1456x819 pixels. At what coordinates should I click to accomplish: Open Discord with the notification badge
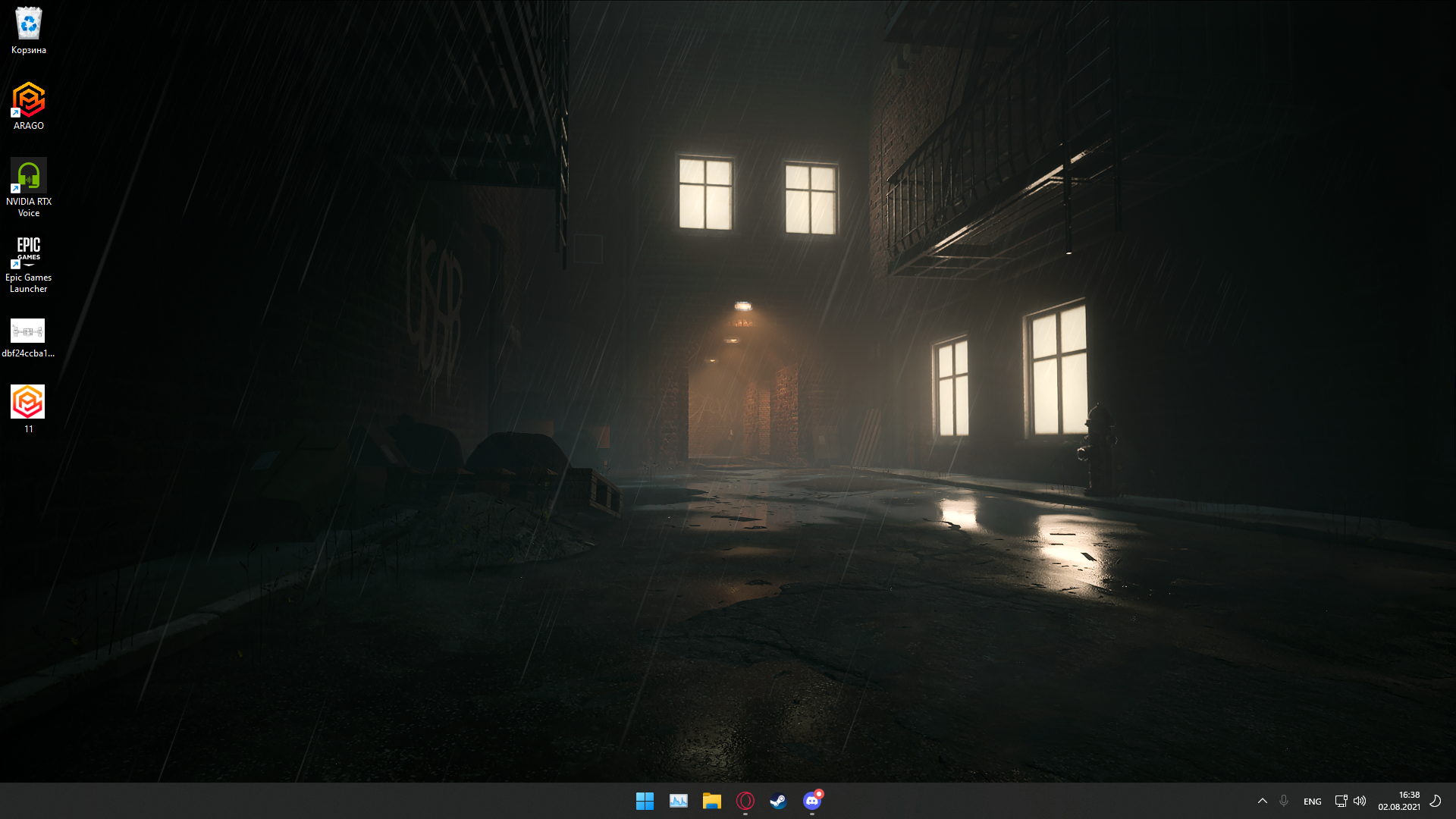[x=811, y=801]
